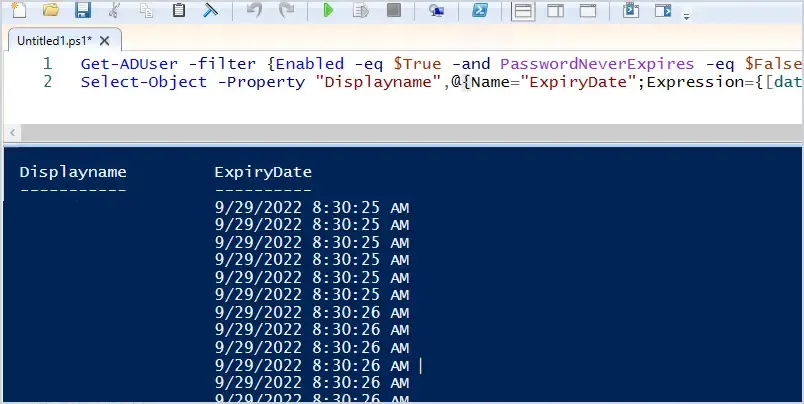Redo the last undone edit
The width and height of the screenshot is (804, 404).
pyautogui.click(x=287, y=11)
